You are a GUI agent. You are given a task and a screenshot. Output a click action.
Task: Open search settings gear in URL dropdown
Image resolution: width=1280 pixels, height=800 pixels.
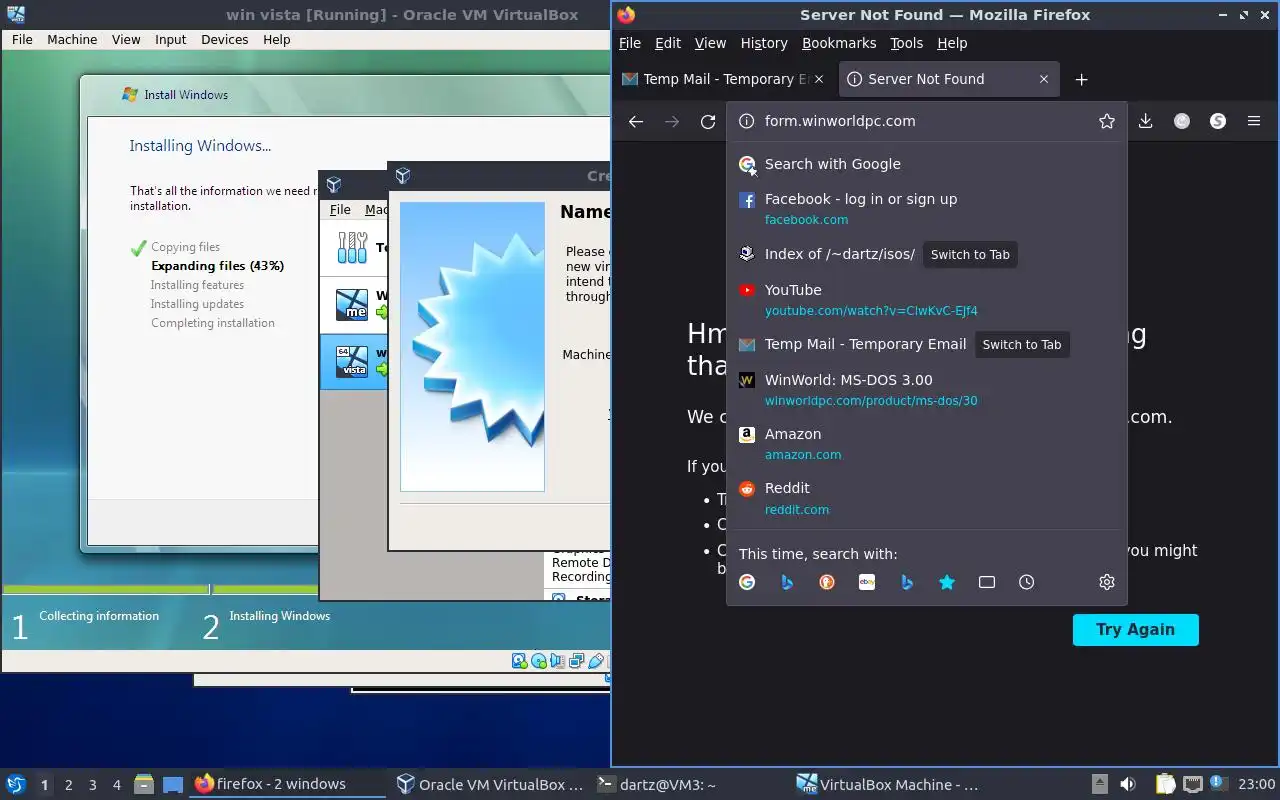tap(1107, 582)
